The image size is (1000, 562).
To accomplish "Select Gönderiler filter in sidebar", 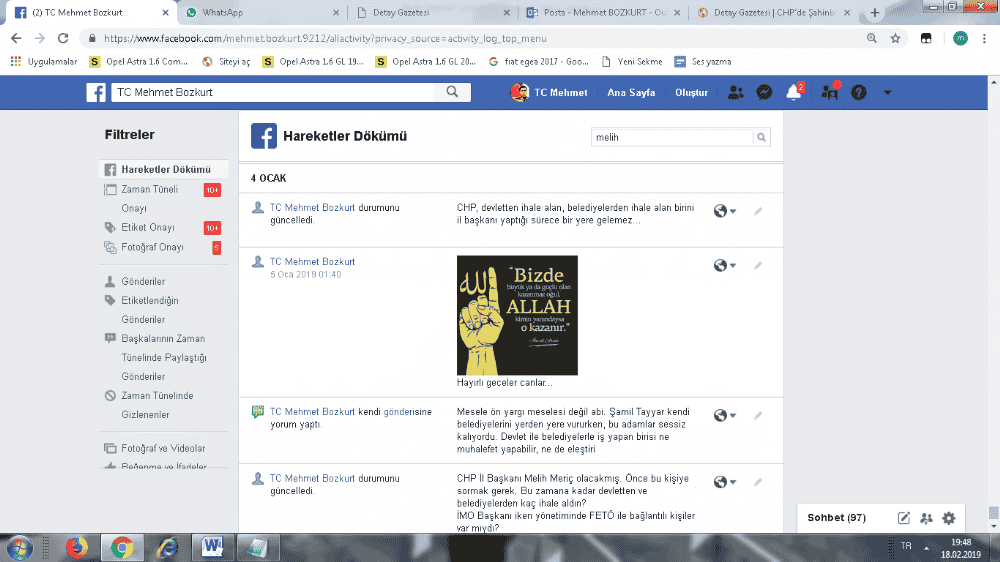I will (x=142, y=281).
